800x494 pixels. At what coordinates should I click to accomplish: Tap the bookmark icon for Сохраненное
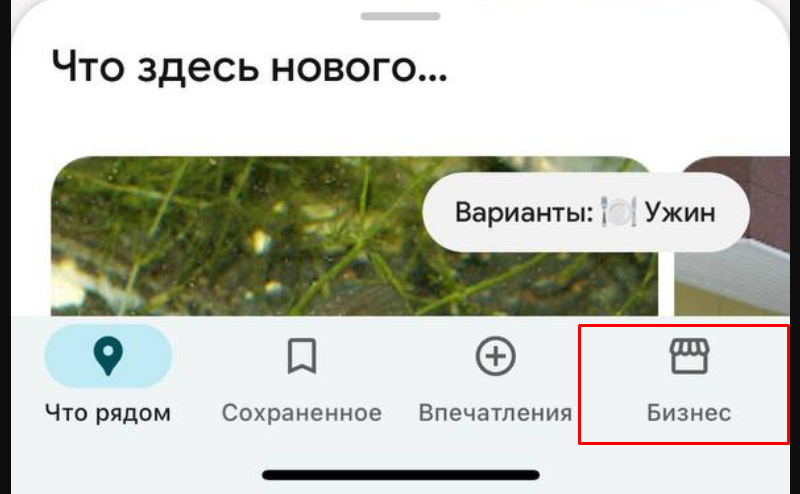click(302, 356)
